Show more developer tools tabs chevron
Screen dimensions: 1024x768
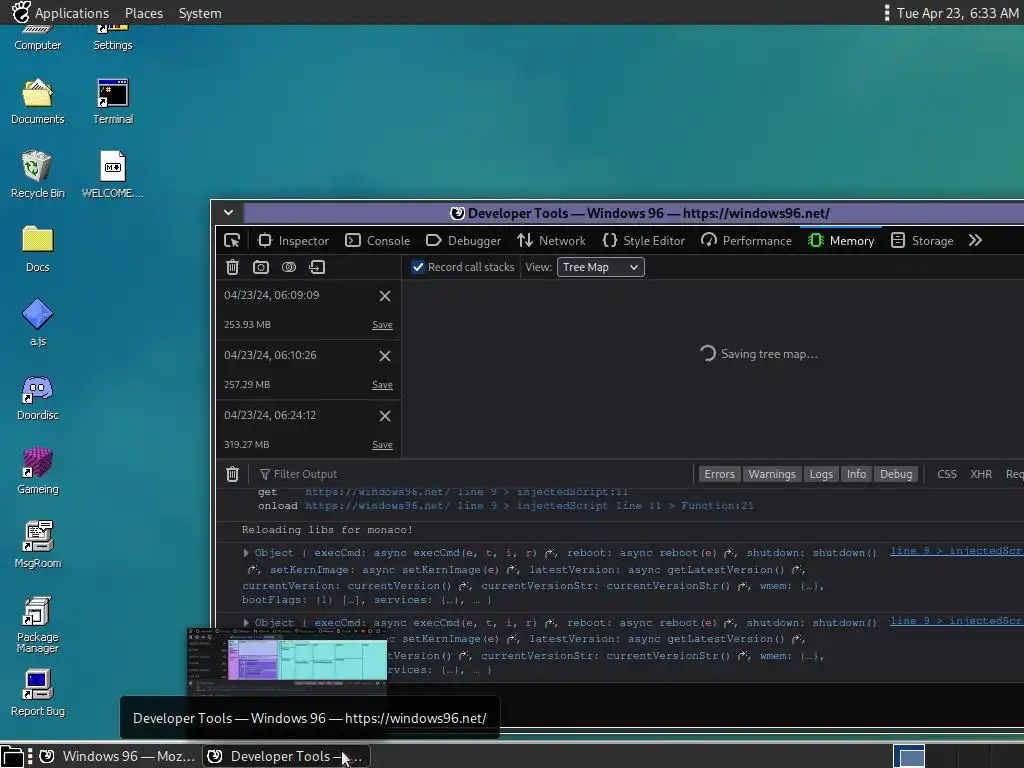tap(975, 240)
